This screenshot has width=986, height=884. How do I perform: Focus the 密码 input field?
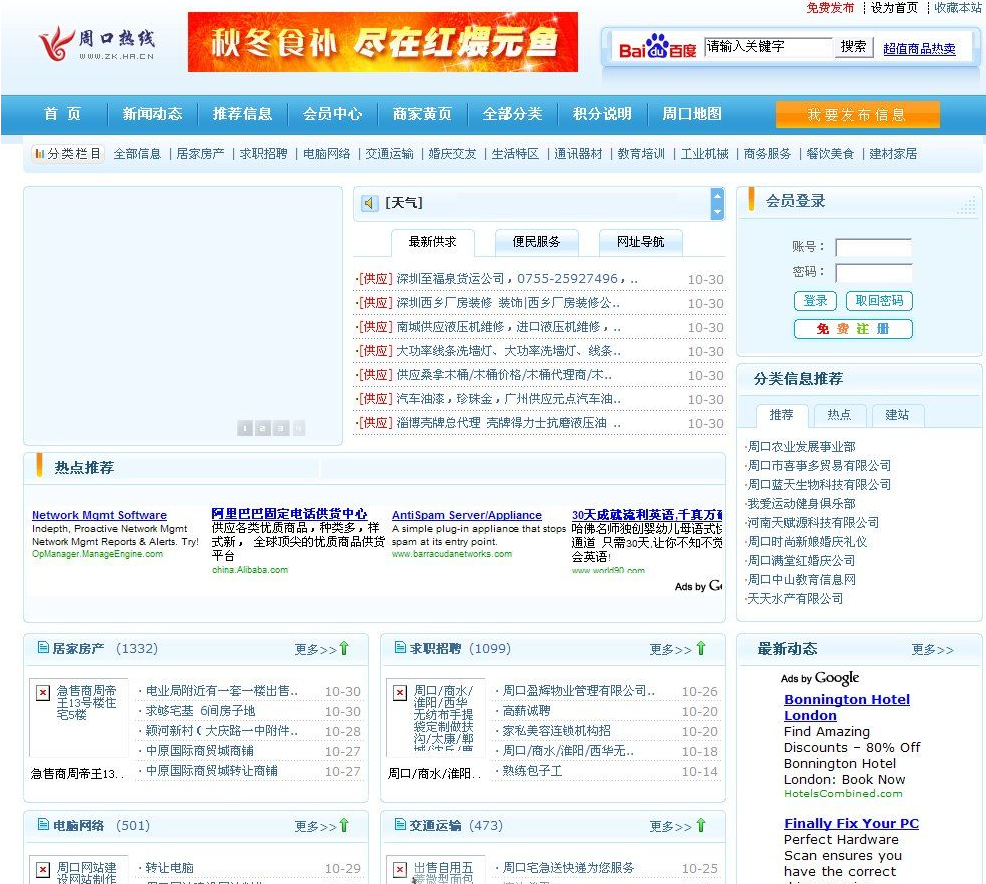(873, 273)
